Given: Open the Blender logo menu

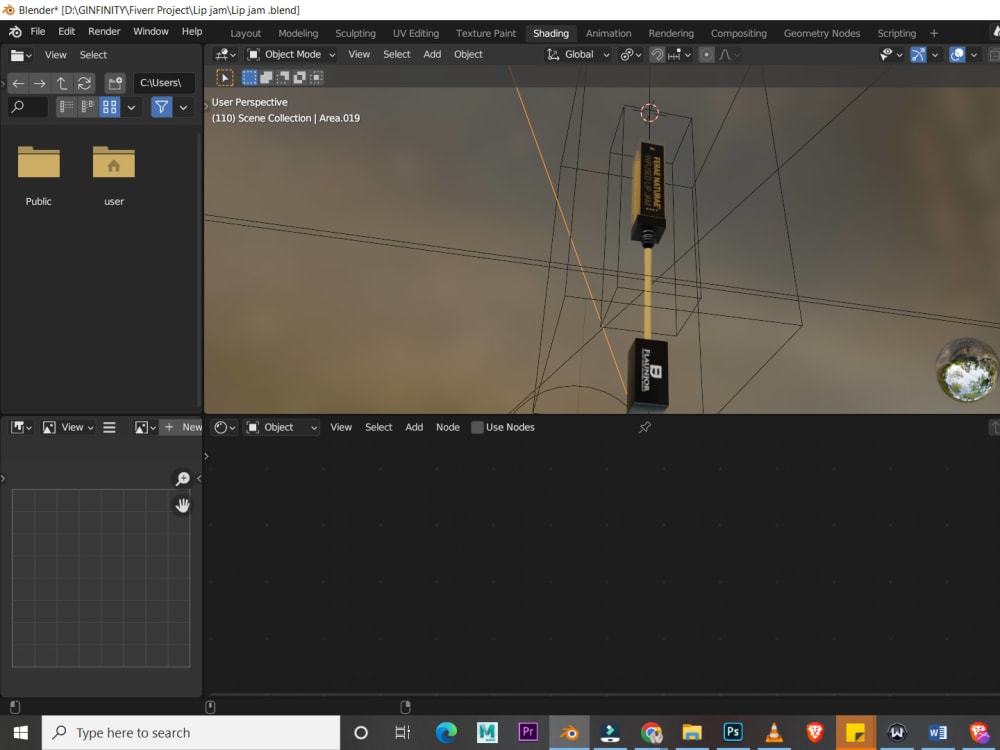Looking at the screenshot, I should (15, 32).
